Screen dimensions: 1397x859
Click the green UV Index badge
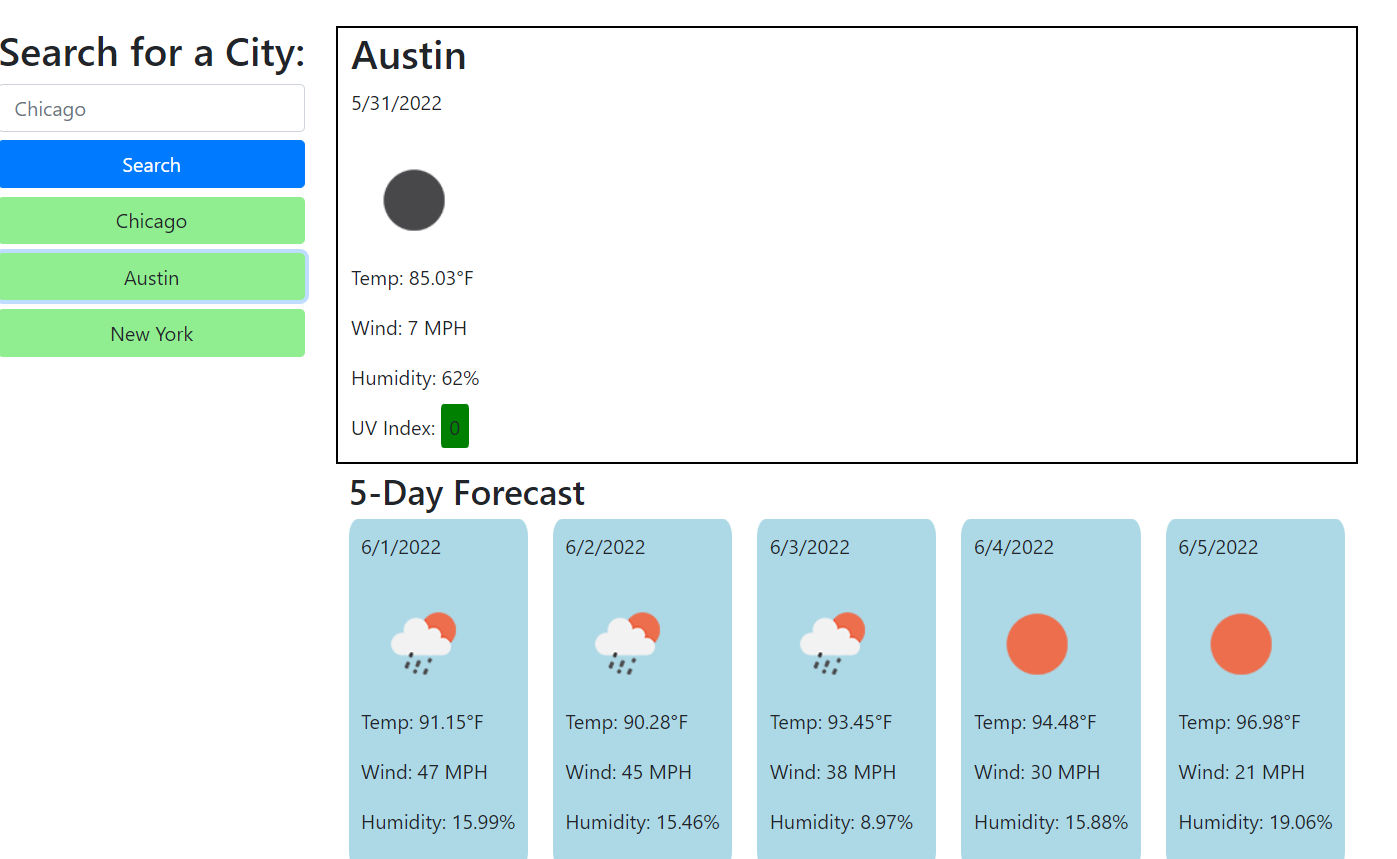455,427
